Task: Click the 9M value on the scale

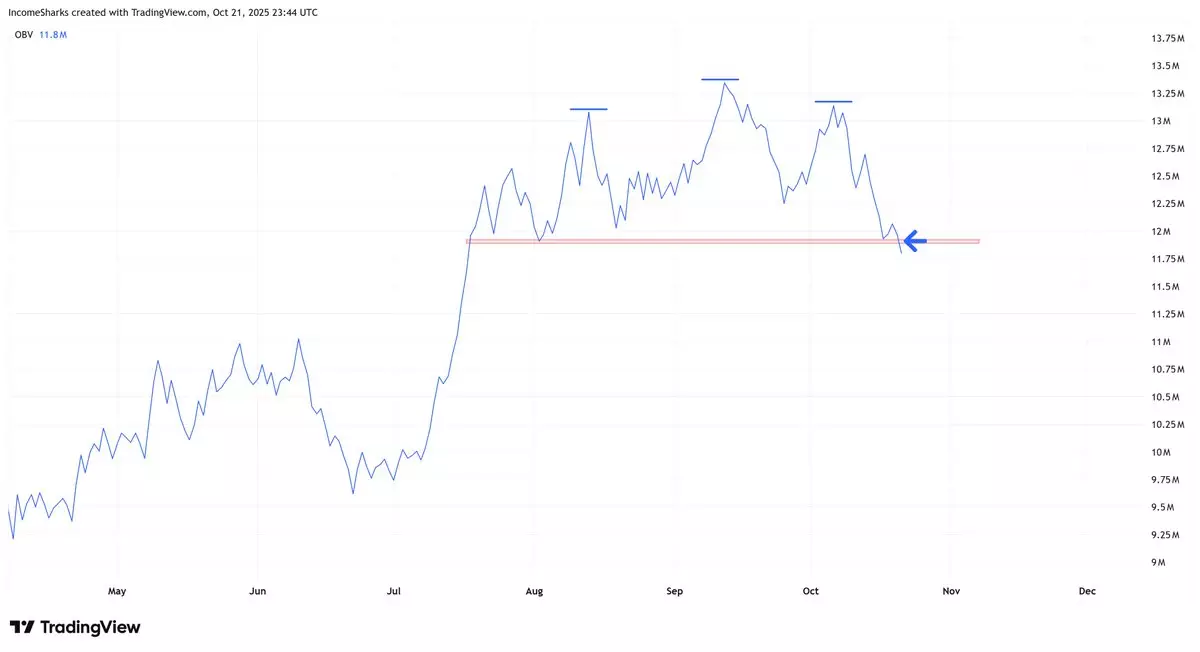Action: point(1131,562)
